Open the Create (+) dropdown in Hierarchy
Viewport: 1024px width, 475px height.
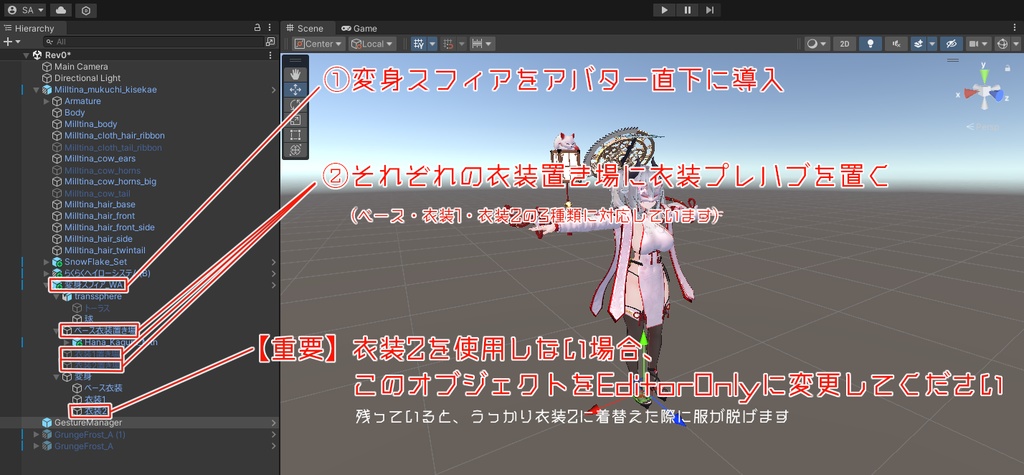click(11, 41)
